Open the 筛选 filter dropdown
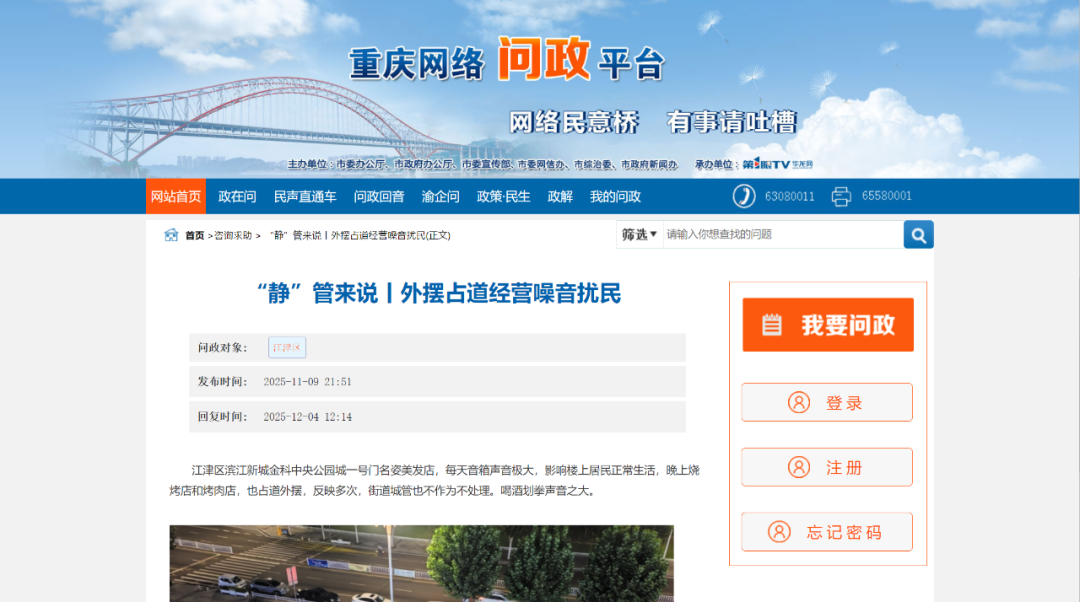This screenshot has height=602, width=1080. tap(637, 234)
